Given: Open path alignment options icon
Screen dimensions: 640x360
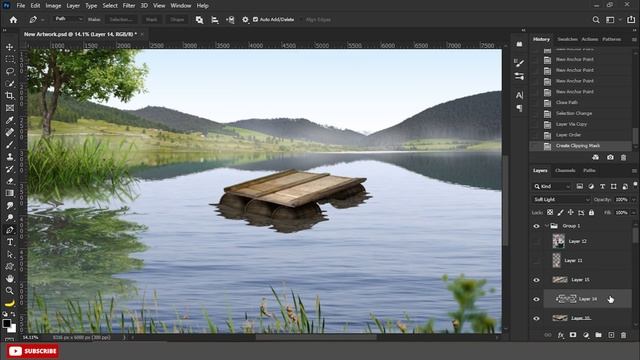Looking at the screenshot, I should click(x=215, y=20).
